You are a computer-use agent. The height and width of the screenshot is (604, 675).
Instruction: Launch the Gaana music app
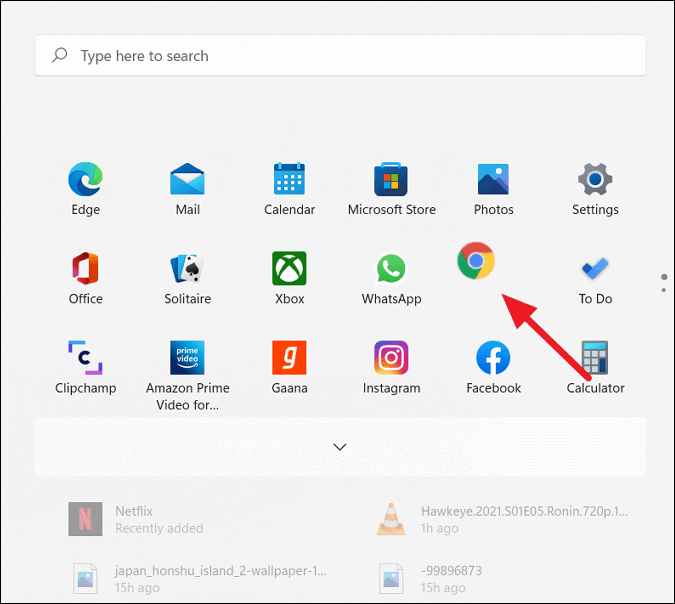tap(289, 367)
